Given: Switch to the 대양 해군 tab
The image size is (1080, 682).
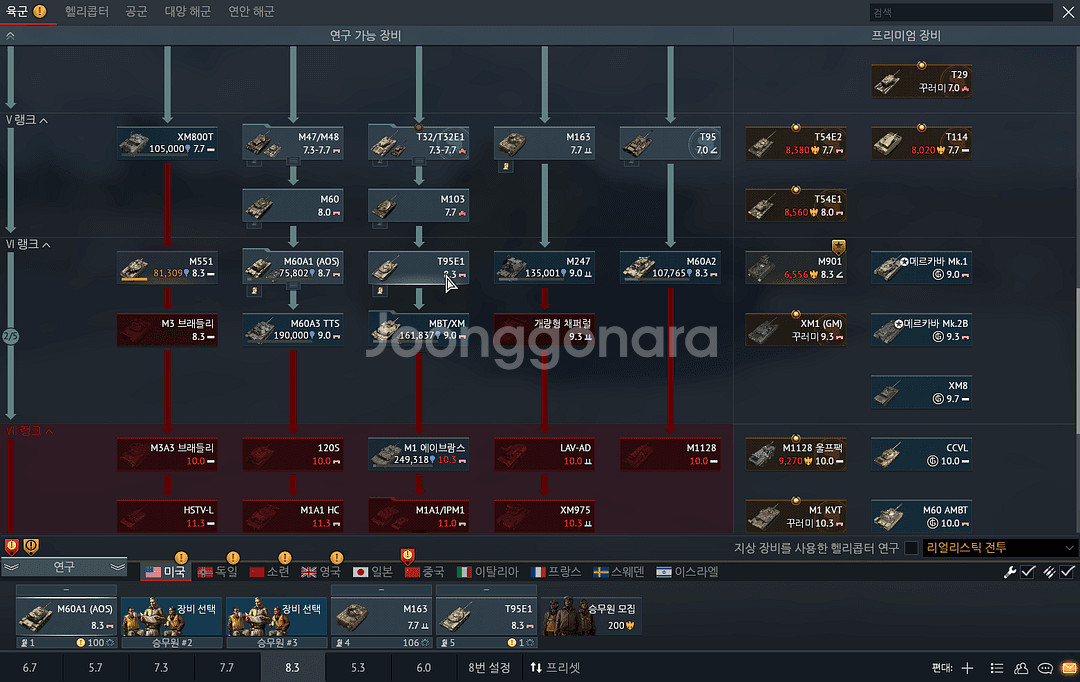Looking at the screenshot, I should coord(187,12).
